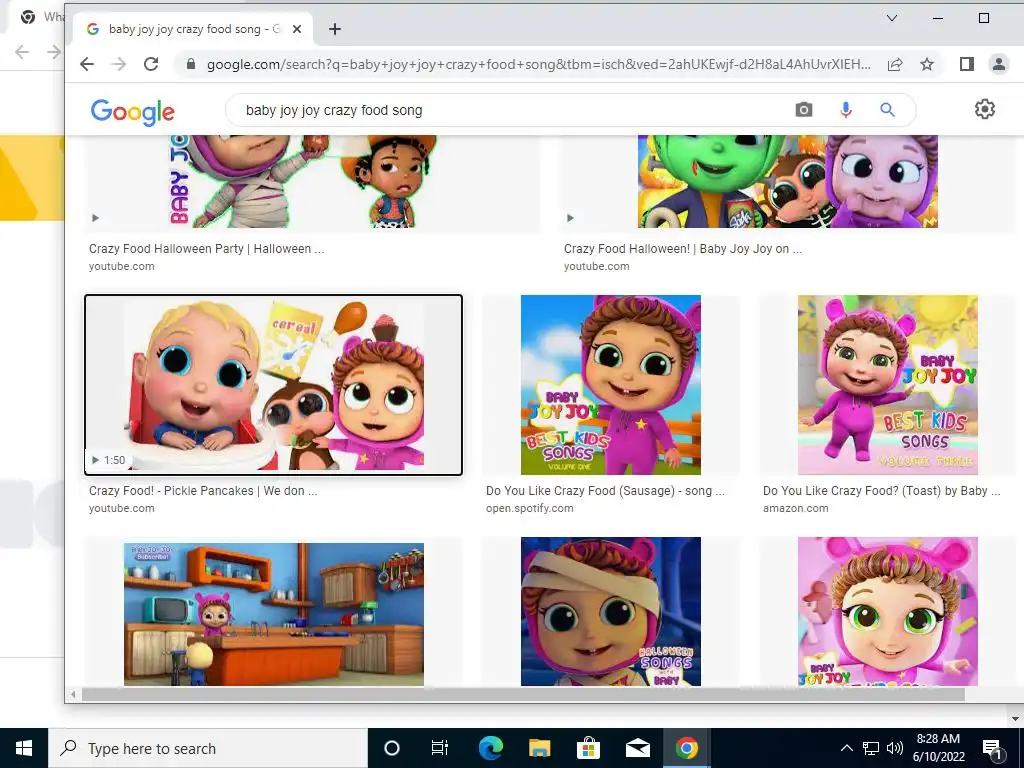
Task: Click 'Do You Like Crazy Food (Sausage)' title
Action: click(605, 491)
